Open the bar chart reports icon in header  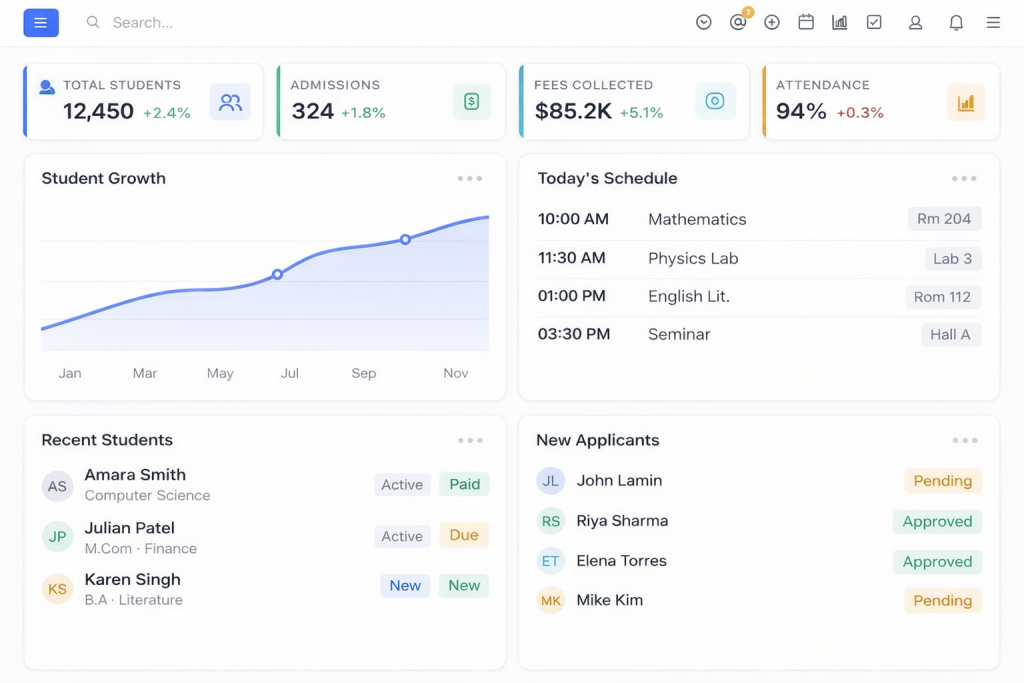coord(840,22)
